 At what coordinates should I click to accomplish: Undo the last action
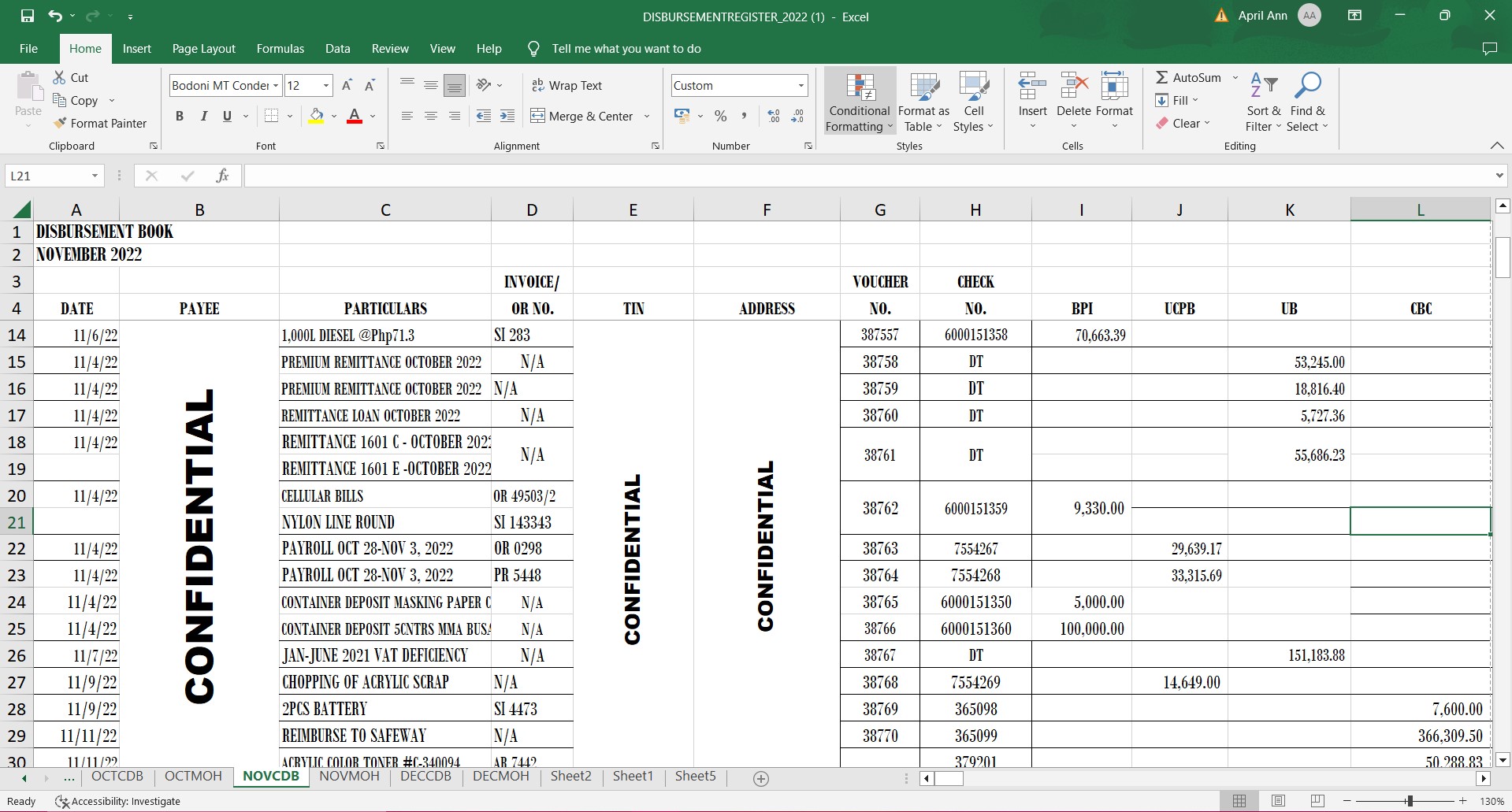pyautogui.click(x=55, y=16)
